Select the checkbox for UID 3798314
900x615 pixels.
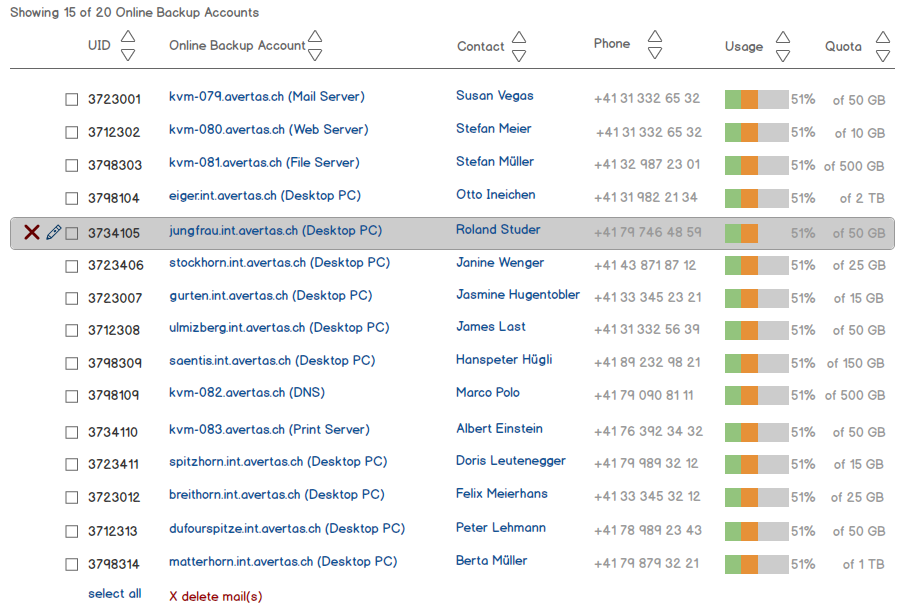(72, 565)
